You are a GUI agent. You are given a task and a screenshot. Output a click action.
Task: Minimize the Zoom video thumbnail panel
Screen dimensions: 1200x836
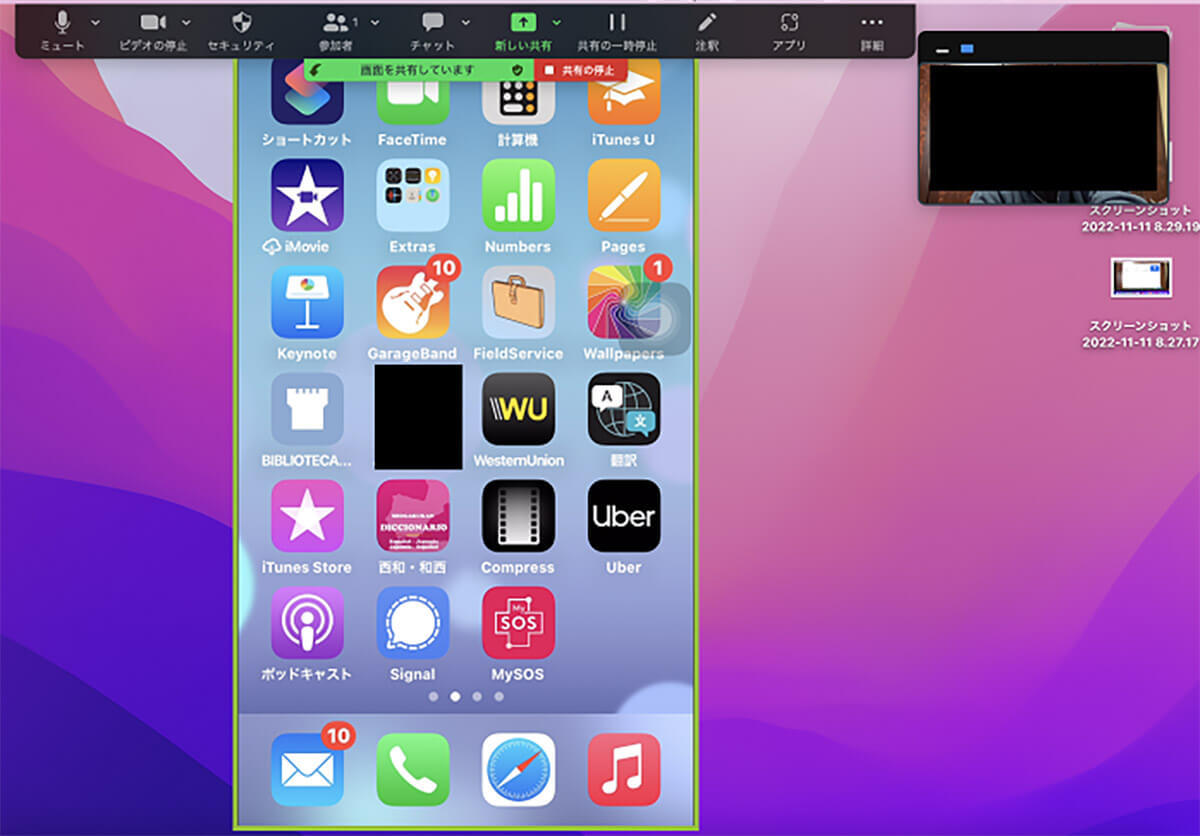(943, 48)
